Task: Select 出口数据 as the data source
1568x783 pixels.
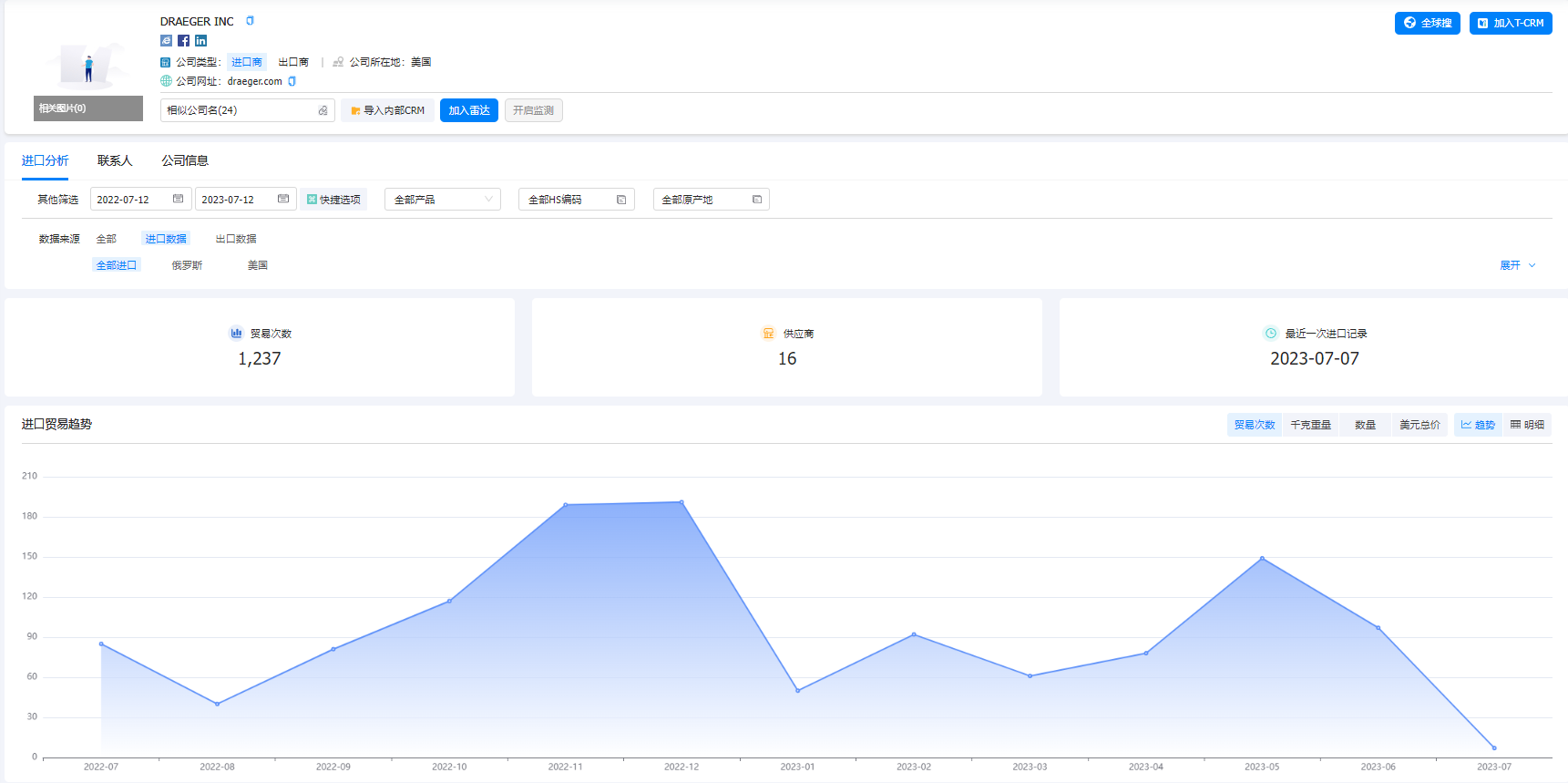Action: 235,239
